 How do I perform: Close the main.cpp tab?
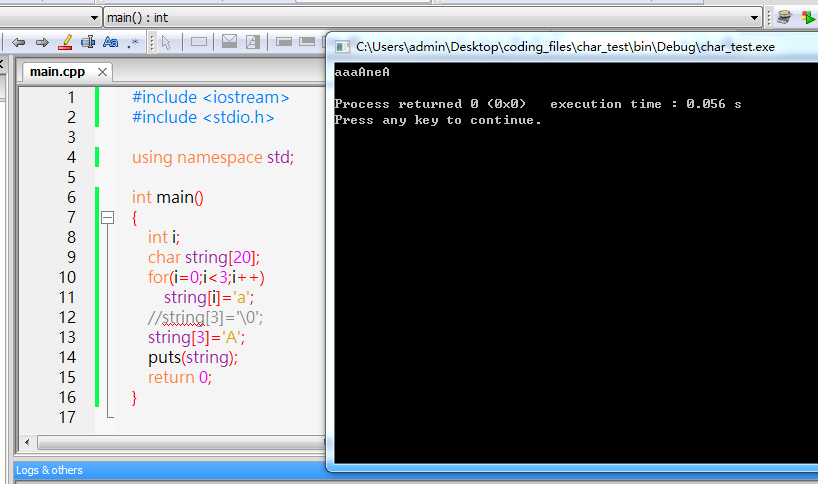[103, 72]
